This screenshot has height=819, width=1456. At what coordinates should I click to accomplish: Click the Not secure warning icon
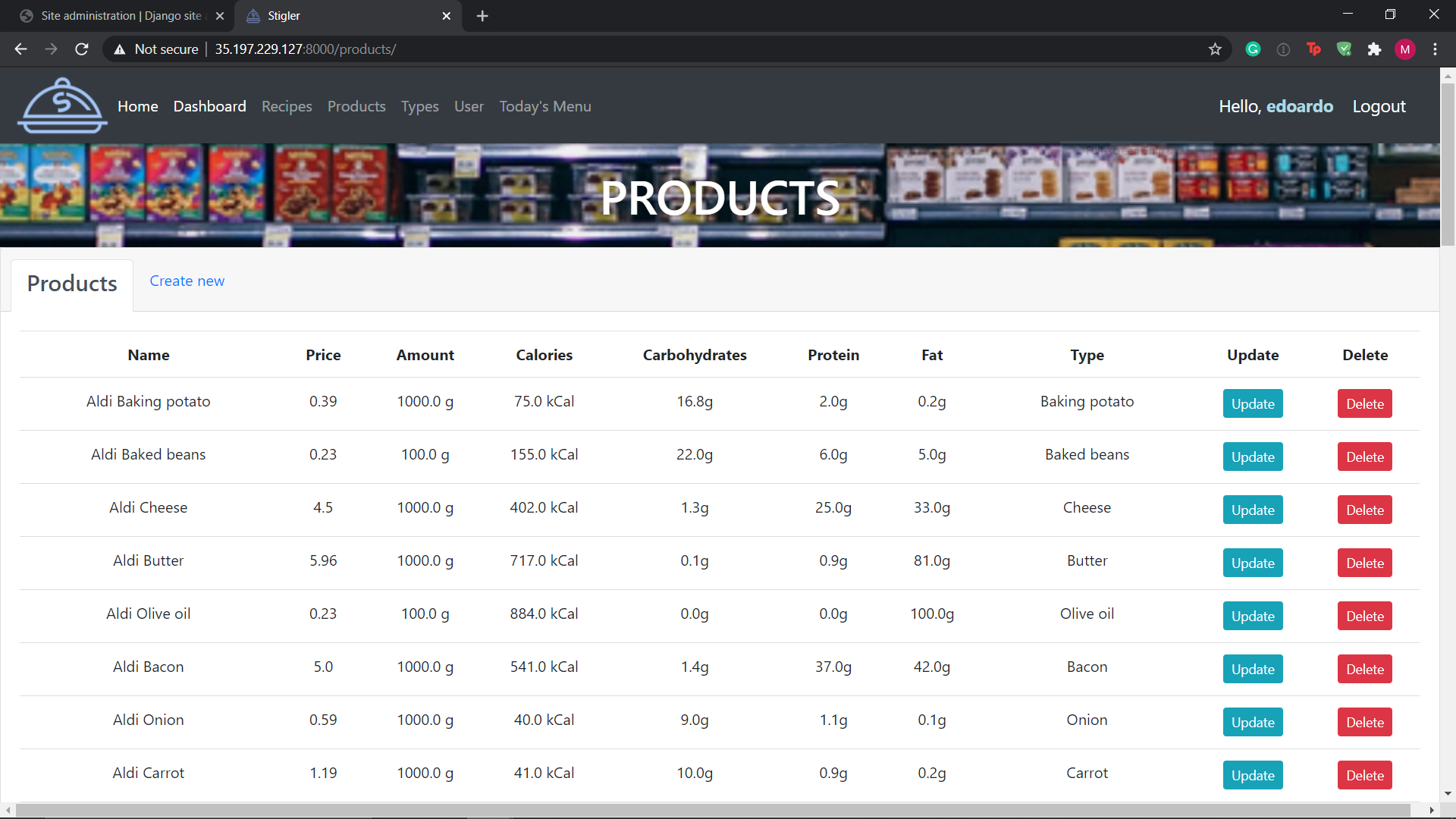click(x=120, y=49)
